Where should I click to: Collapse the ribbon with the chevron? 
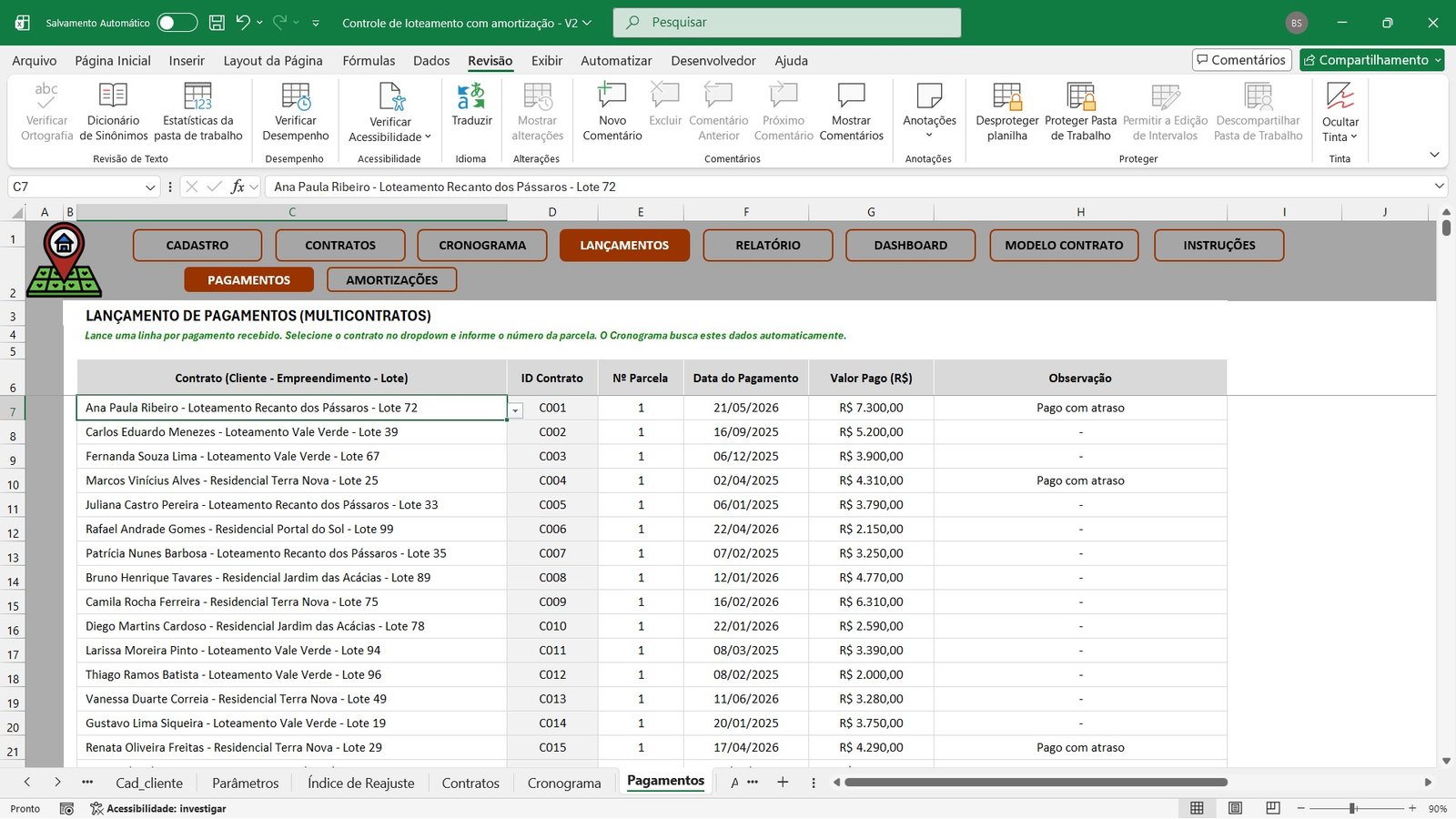(x=1434, y=155)
